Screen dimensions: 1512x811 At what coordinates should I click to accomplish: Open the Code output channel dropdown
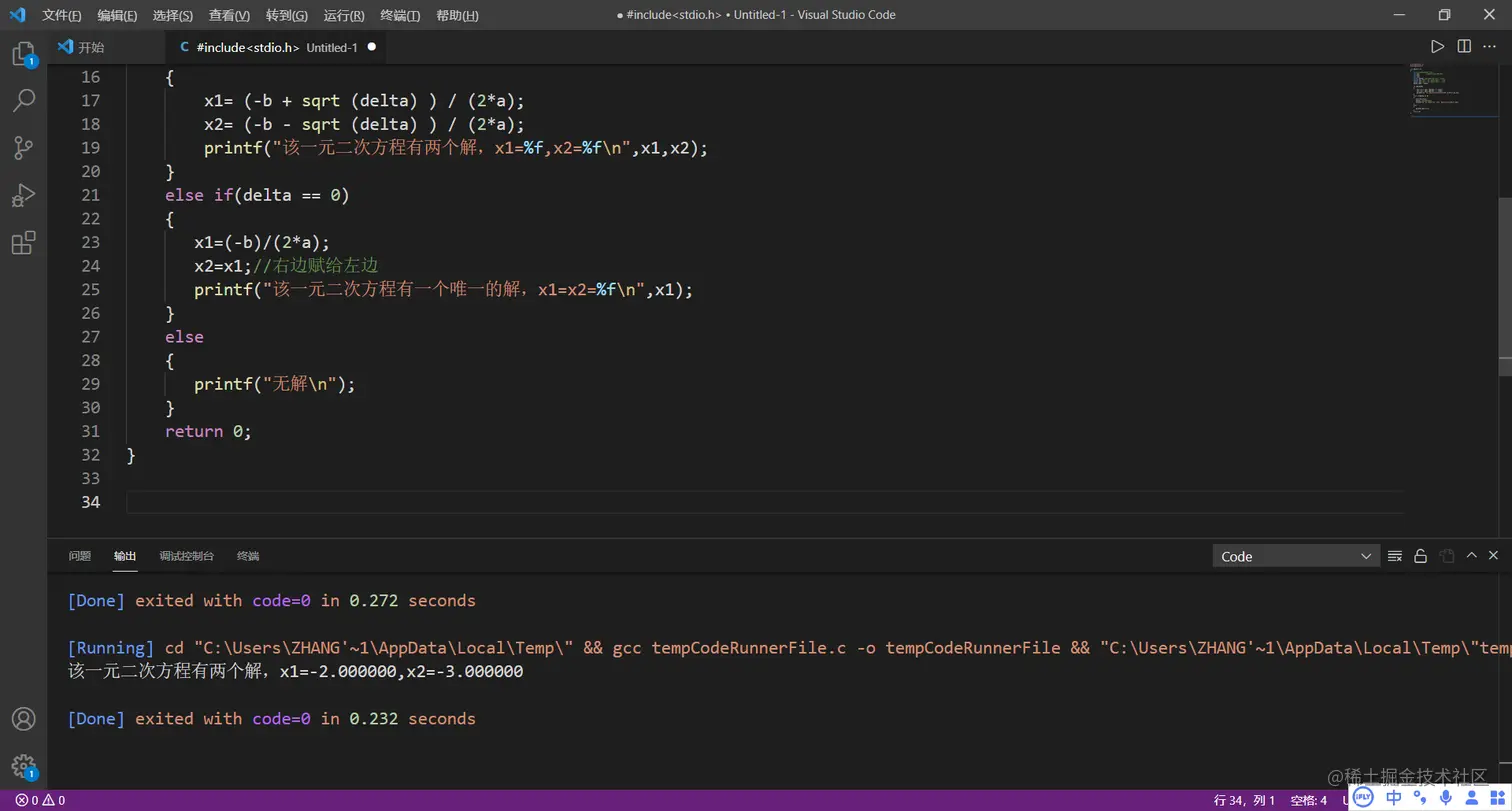click(x=1296, y=556)
